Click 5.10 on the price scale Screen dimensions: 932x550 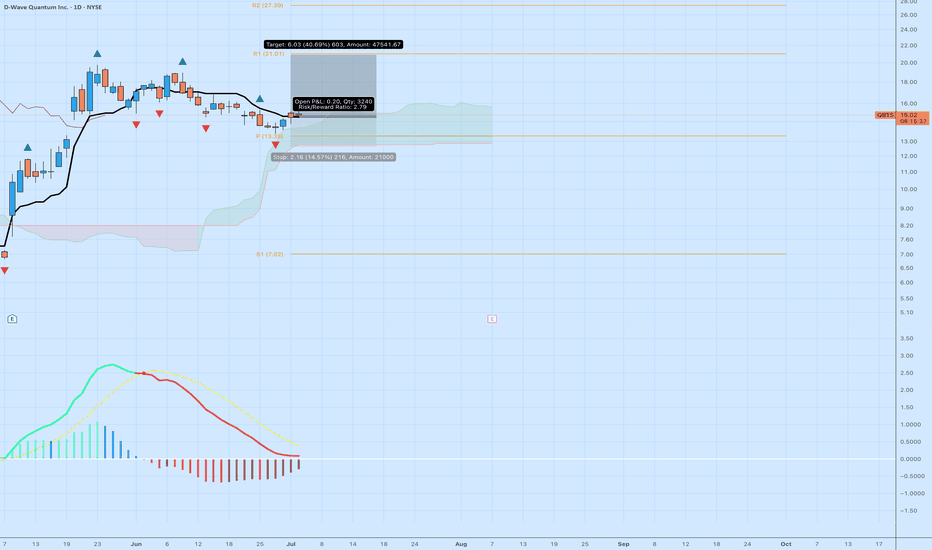pyautogui.click(x=907, y=312)
